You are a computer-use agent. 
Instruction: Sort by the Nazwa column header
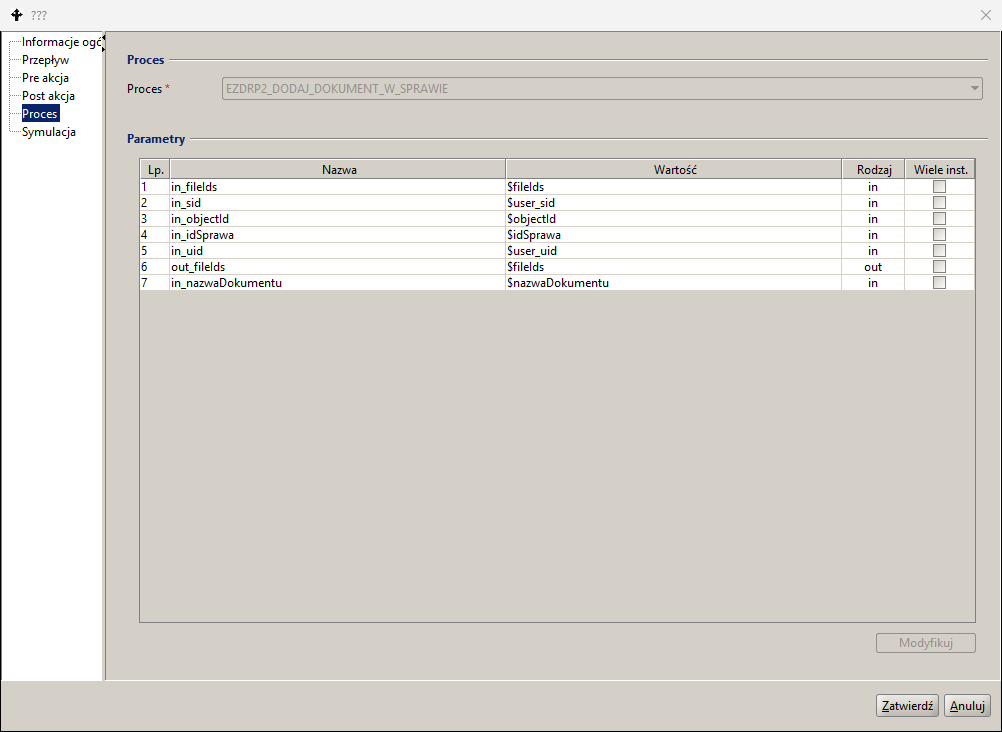pos(338,169)
